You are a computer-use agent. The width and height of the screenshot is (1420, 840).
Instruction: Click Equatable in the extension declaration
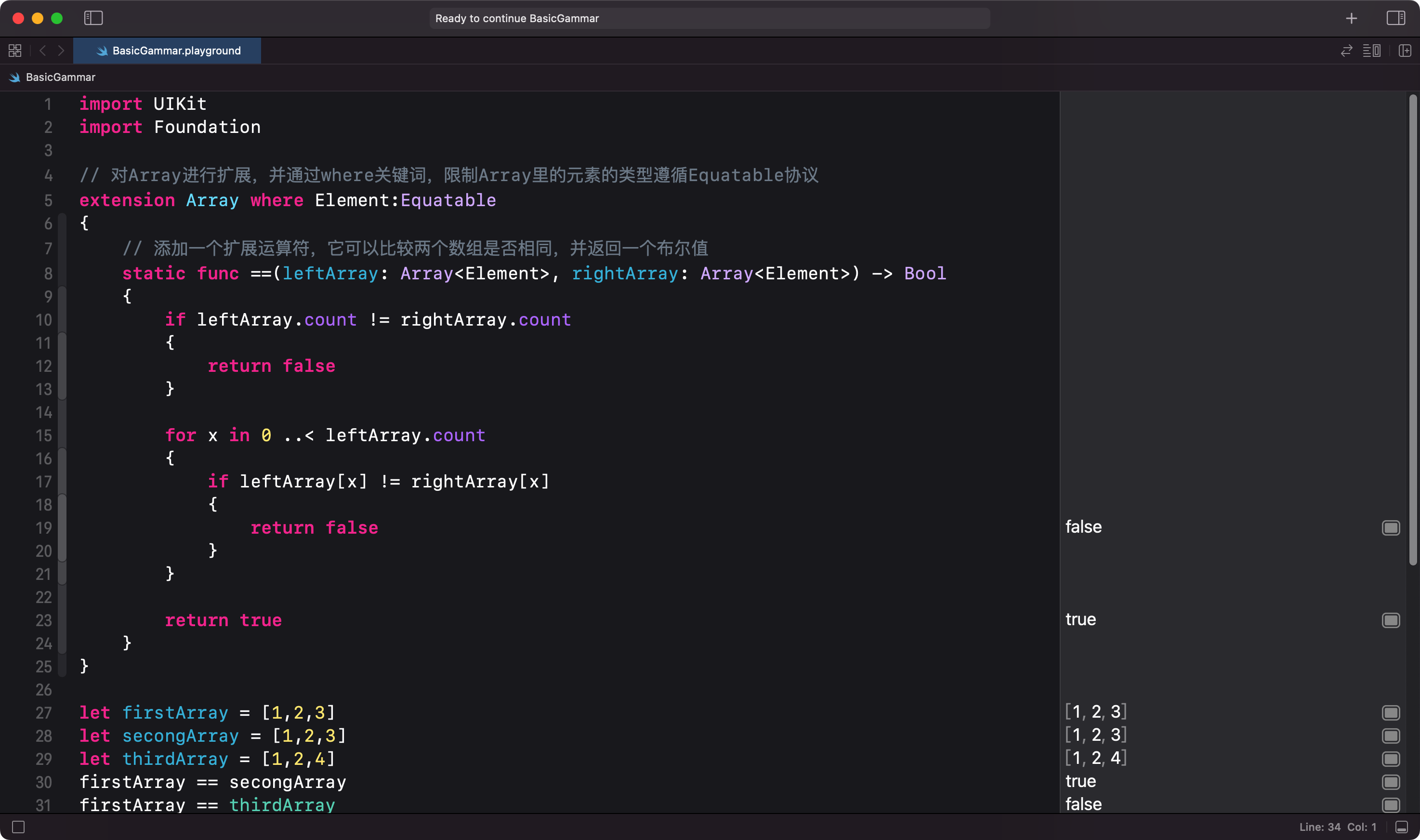[x=448, y=200]
